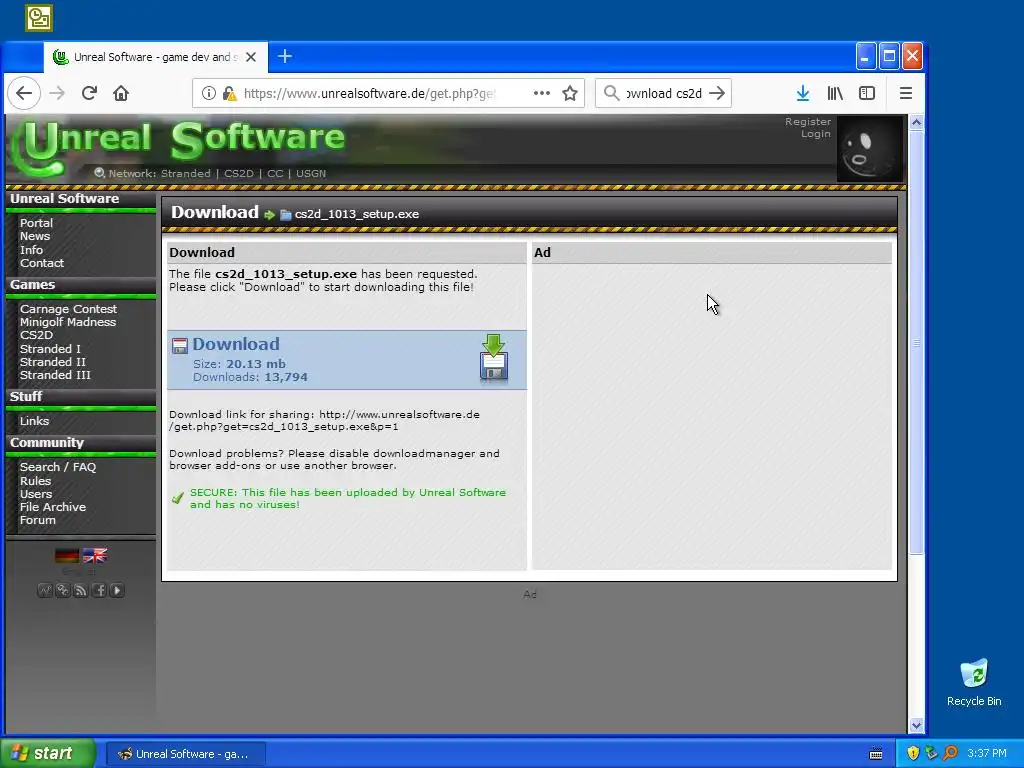The height and width of the screenshot is (768, 1024).
Task: Click the on-screen keyboard taskbar icon
Action: coord(876,754)
